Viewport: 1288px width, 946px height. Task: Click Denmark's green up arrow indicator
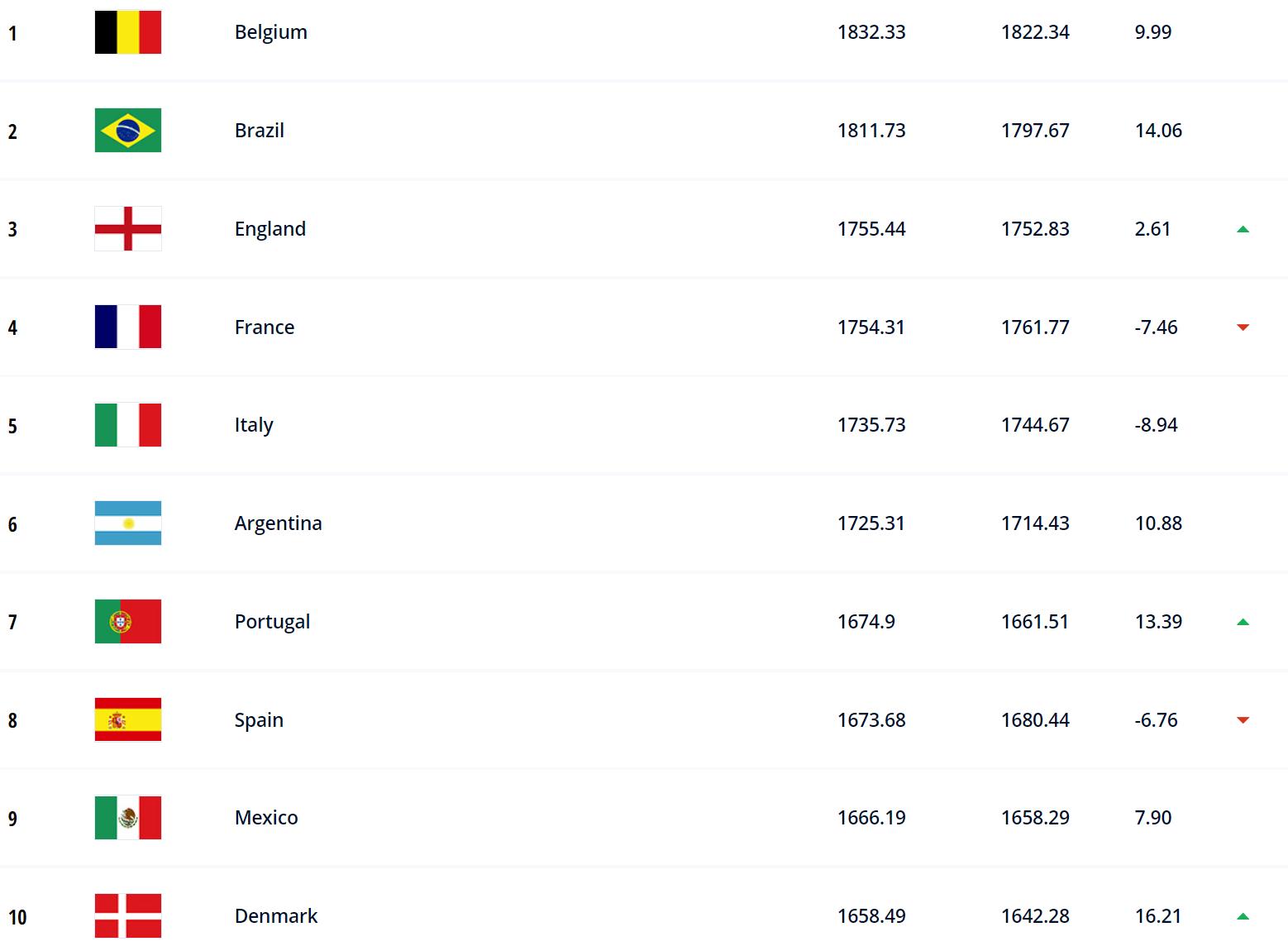tap(1243, 916)
